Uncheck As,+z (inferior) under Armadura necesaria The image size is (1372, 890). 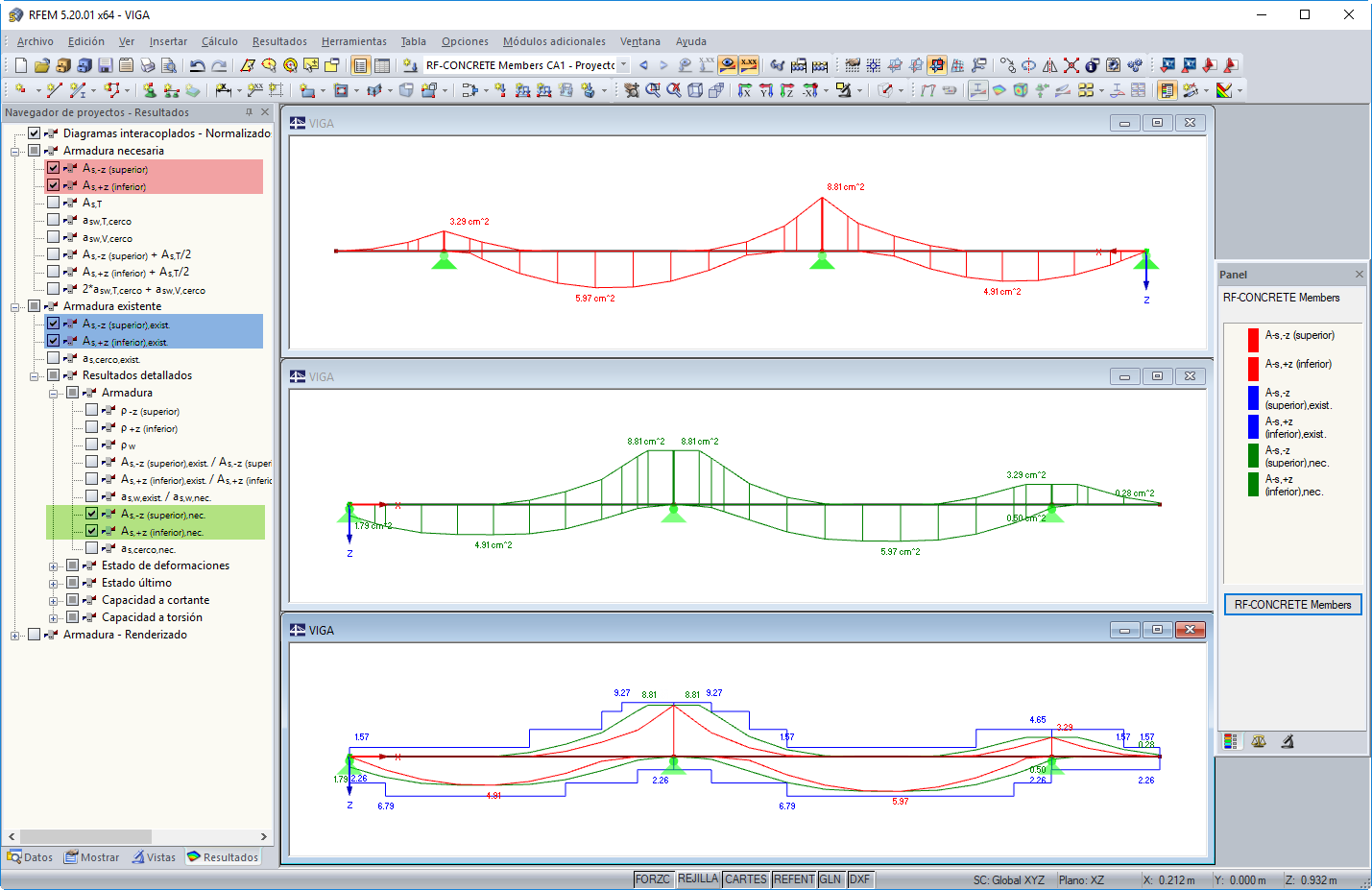[x=53, y=184]
